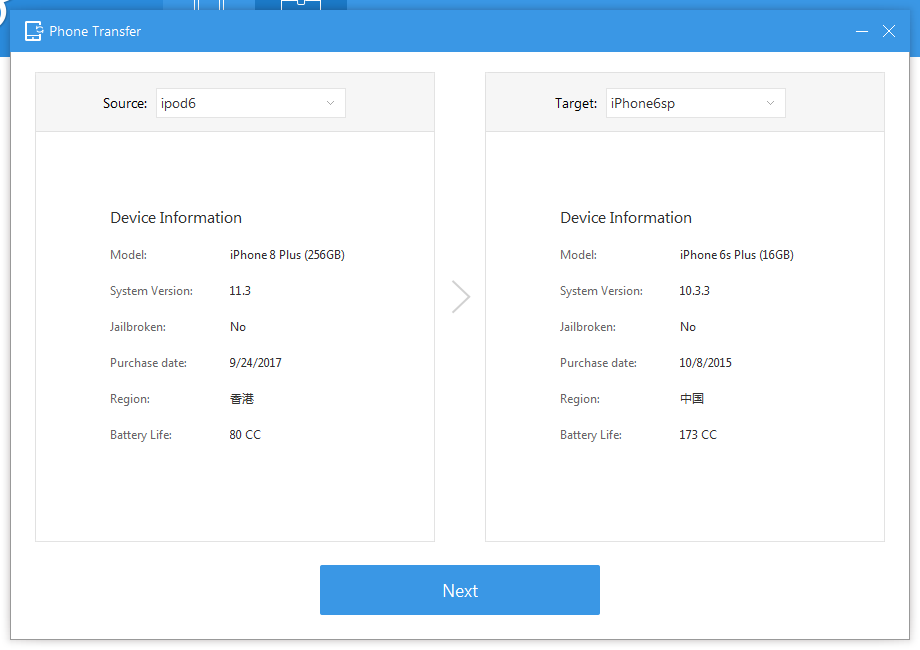Click the target model iPhone 6s Plus (16GB)
Viewport: 920px width, 650px height.
(736, 255)
